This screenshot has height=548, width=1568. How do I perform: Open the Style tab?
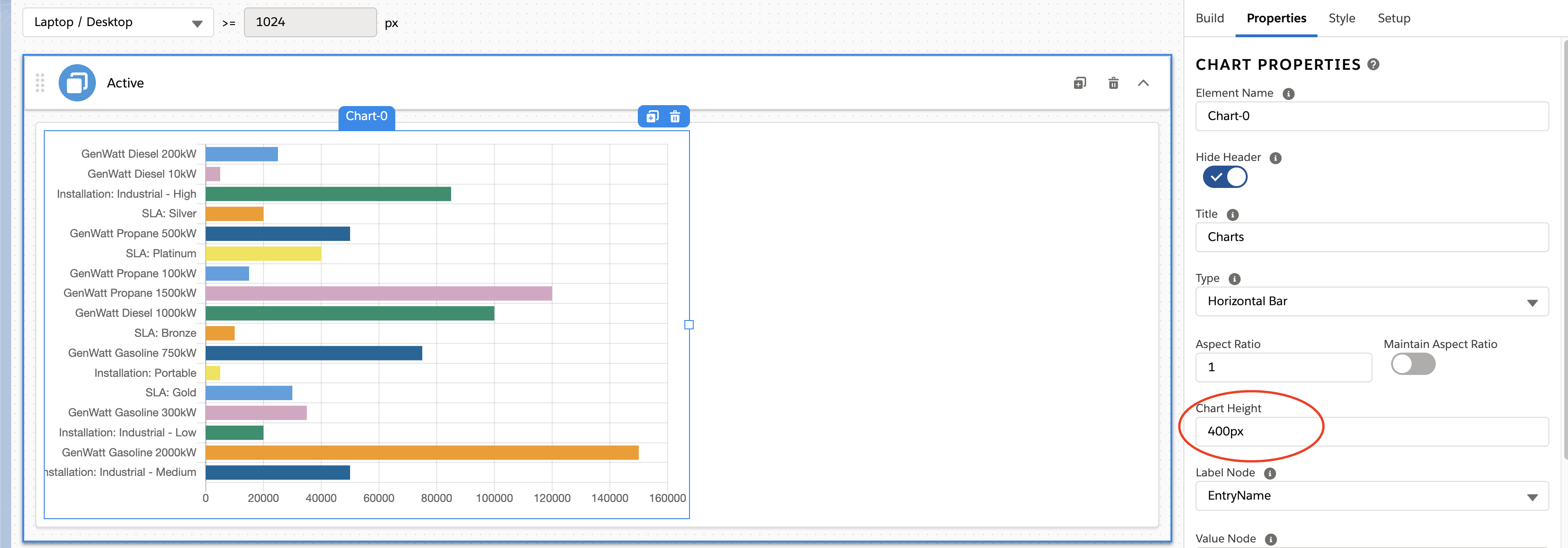point(1342,18)
